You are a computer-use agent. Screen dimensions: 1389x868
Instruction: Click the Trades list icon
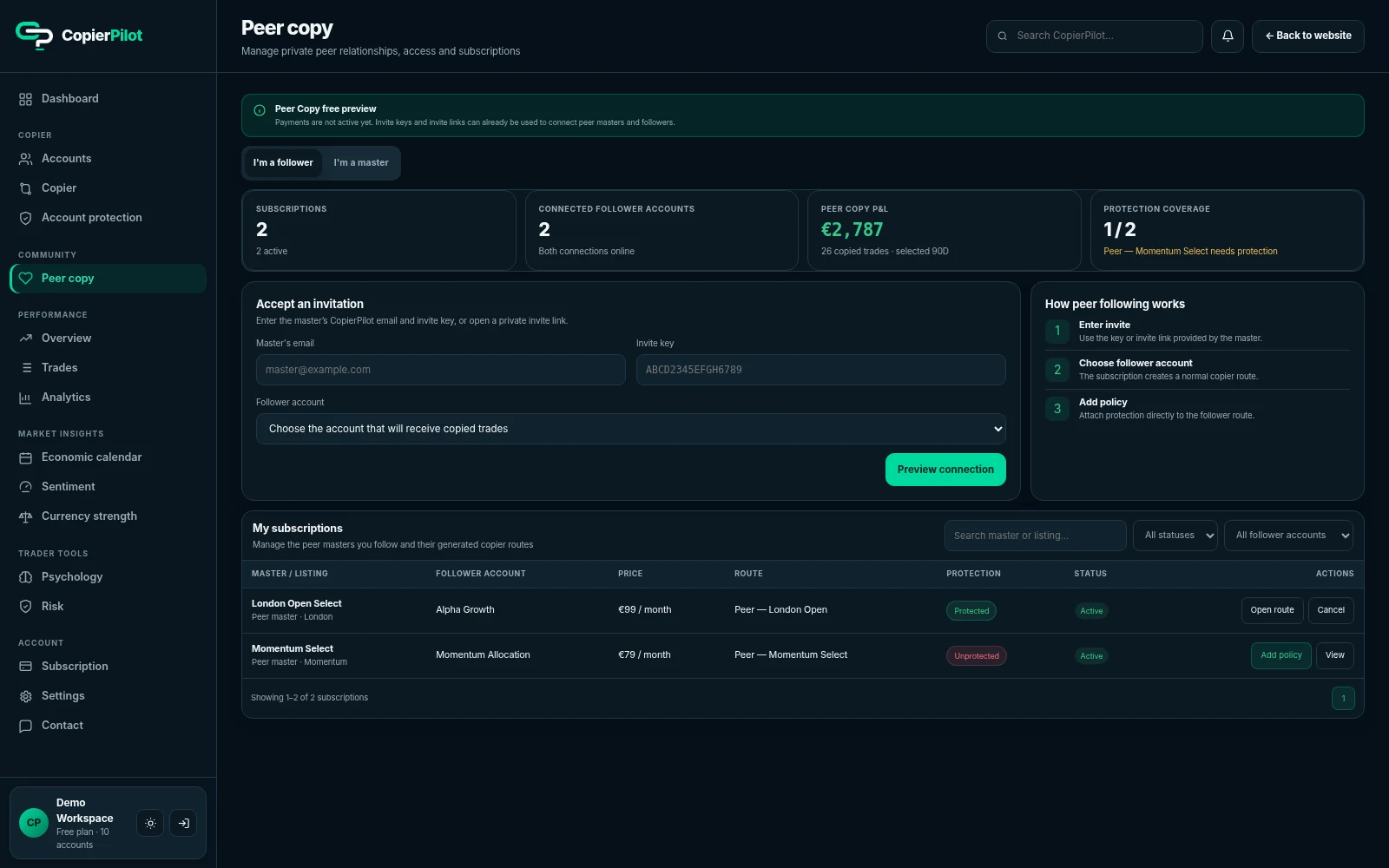25,368
